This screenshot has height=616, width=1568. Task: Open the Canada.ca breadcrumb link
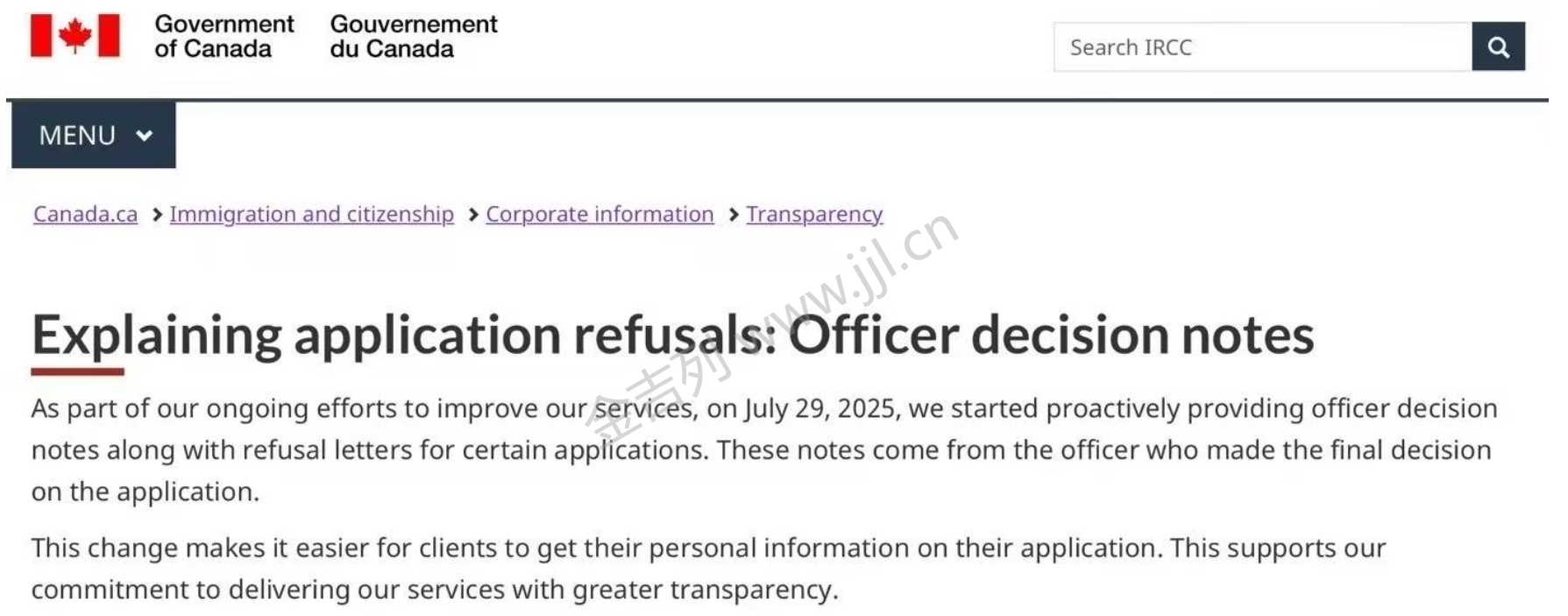(x=85, y=215)
